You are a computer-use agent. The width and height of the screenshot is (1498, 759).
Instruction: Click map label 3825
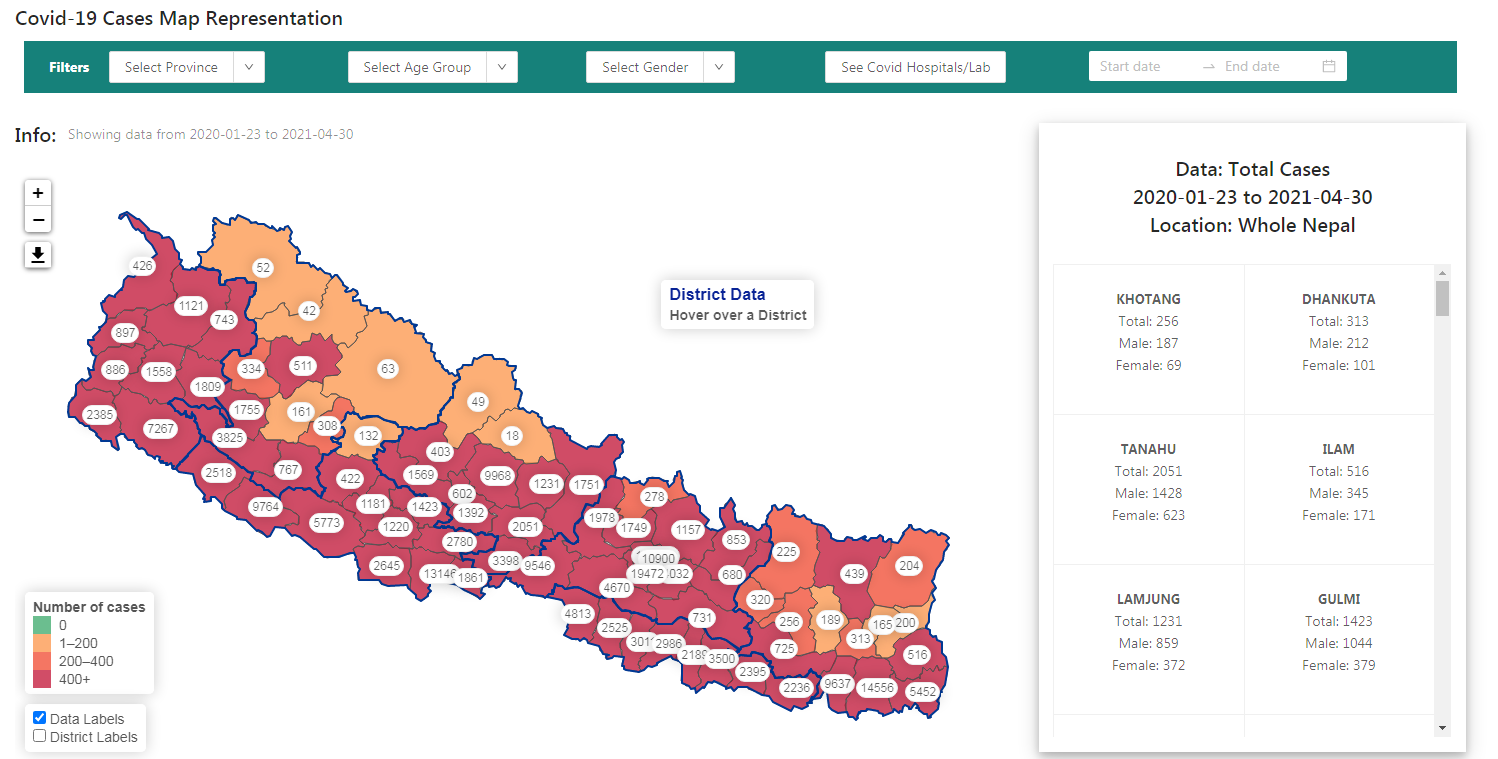coord(230,437)
